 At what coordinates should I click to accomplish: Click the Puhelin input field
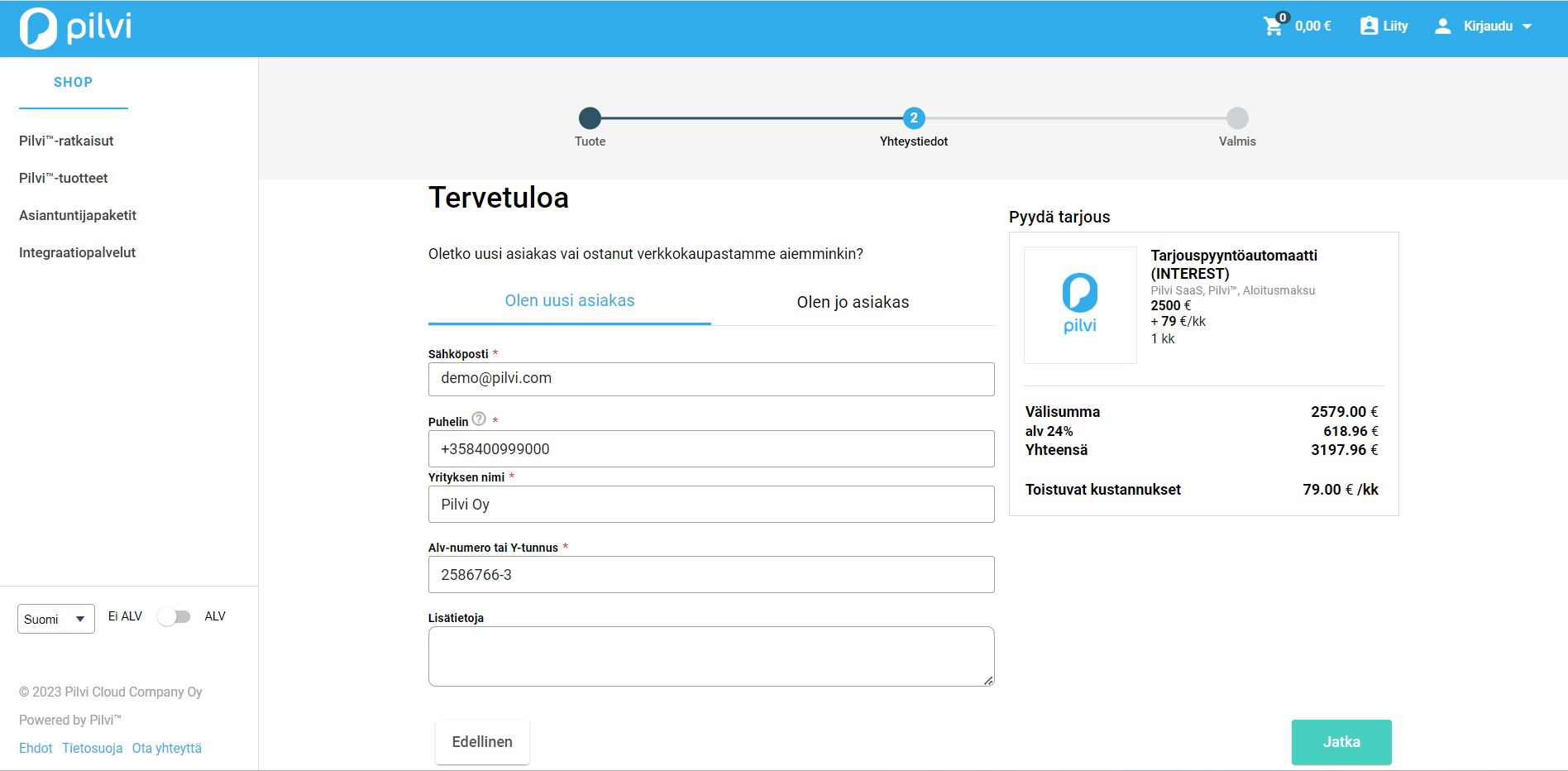pos(711,449)
